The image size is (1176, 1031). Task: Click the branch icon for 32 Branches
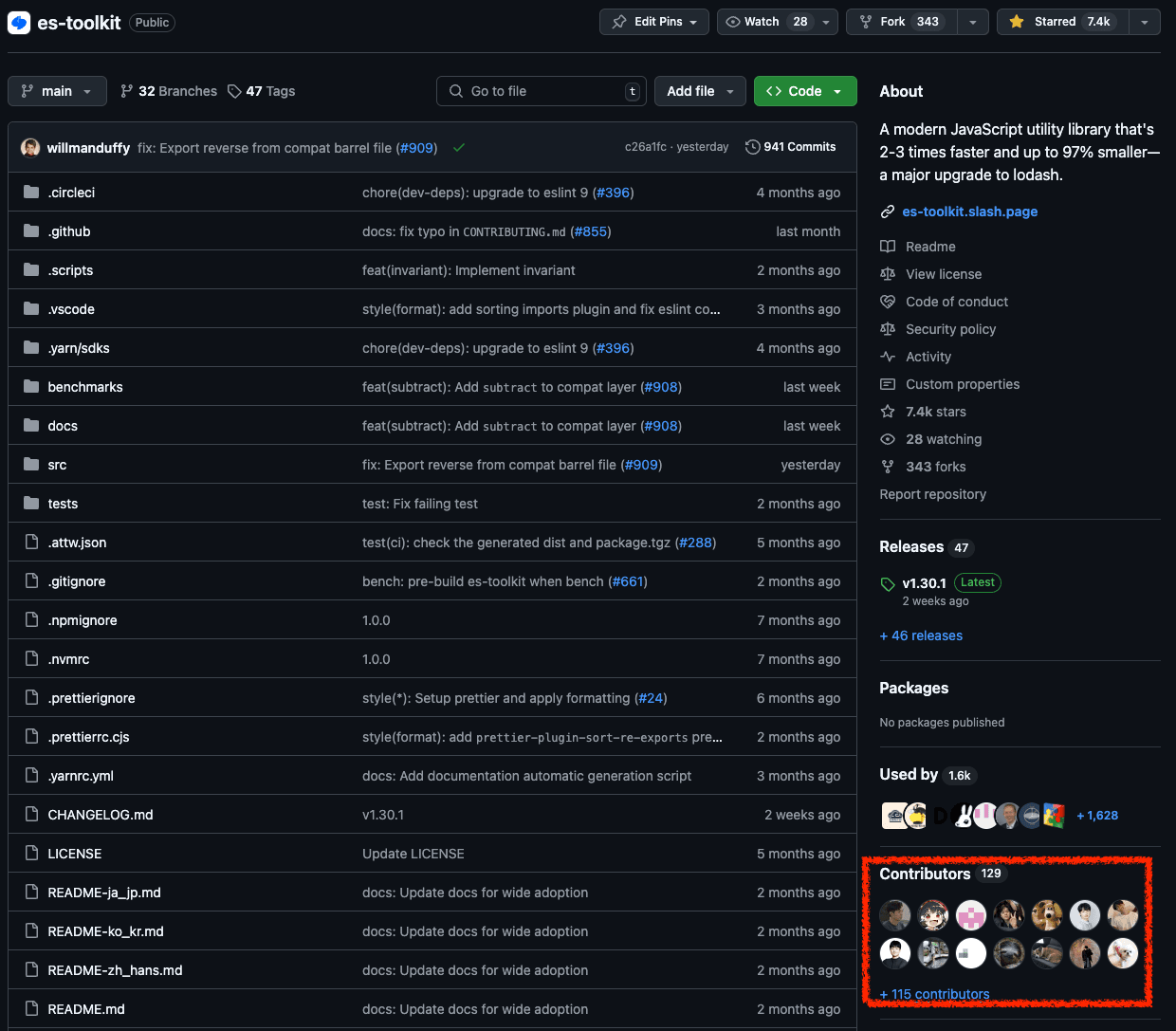click(127, 91)
